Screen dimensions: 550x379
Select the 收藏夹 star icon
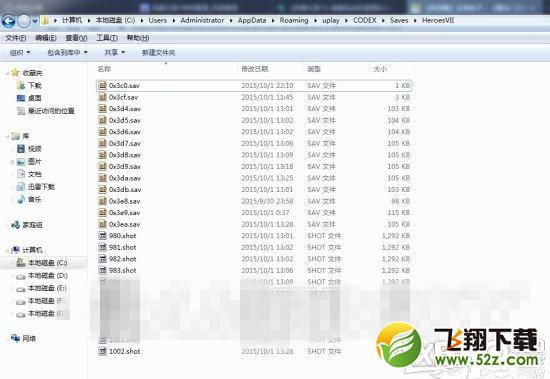[15, 72]
